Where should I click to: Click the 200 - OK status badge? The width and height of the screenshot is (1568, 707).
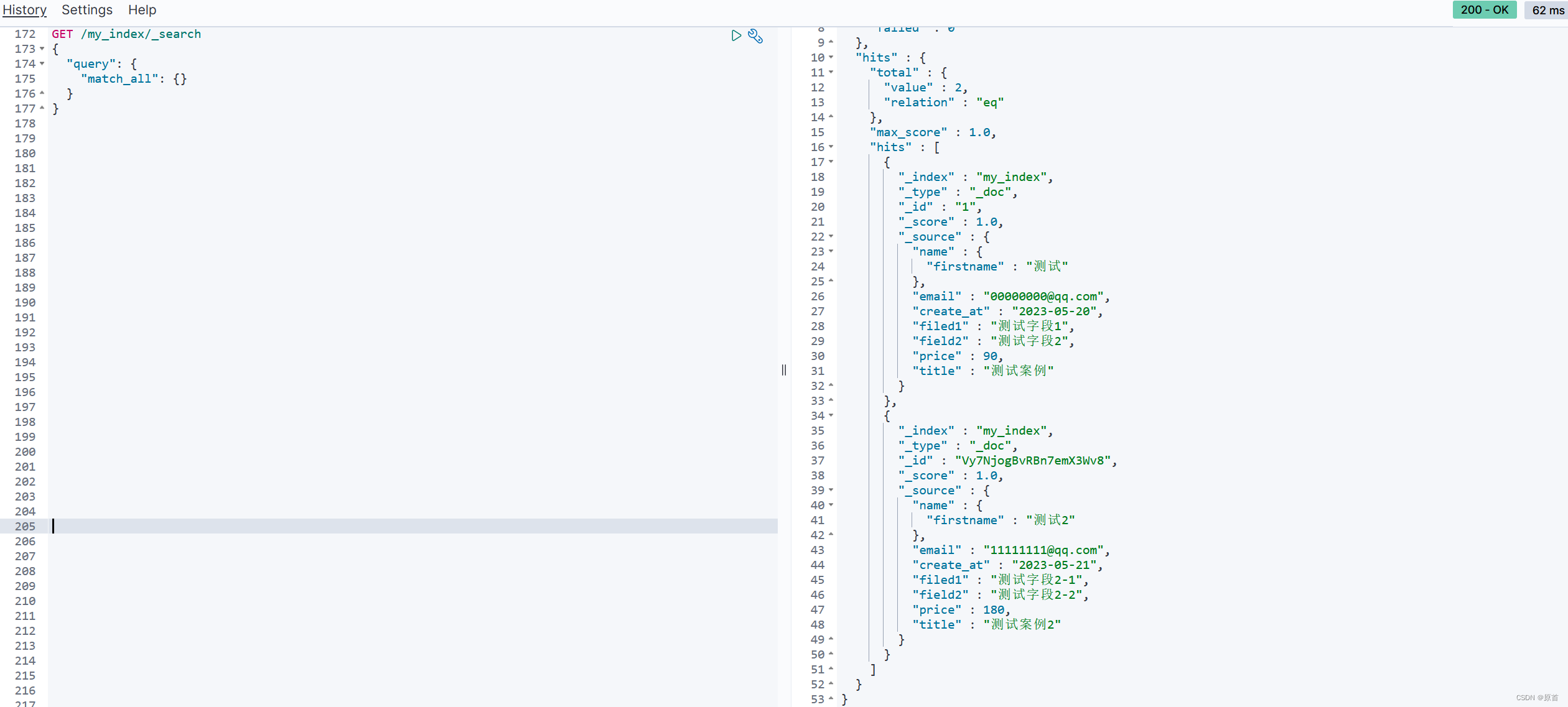[x=1484, y=10]
